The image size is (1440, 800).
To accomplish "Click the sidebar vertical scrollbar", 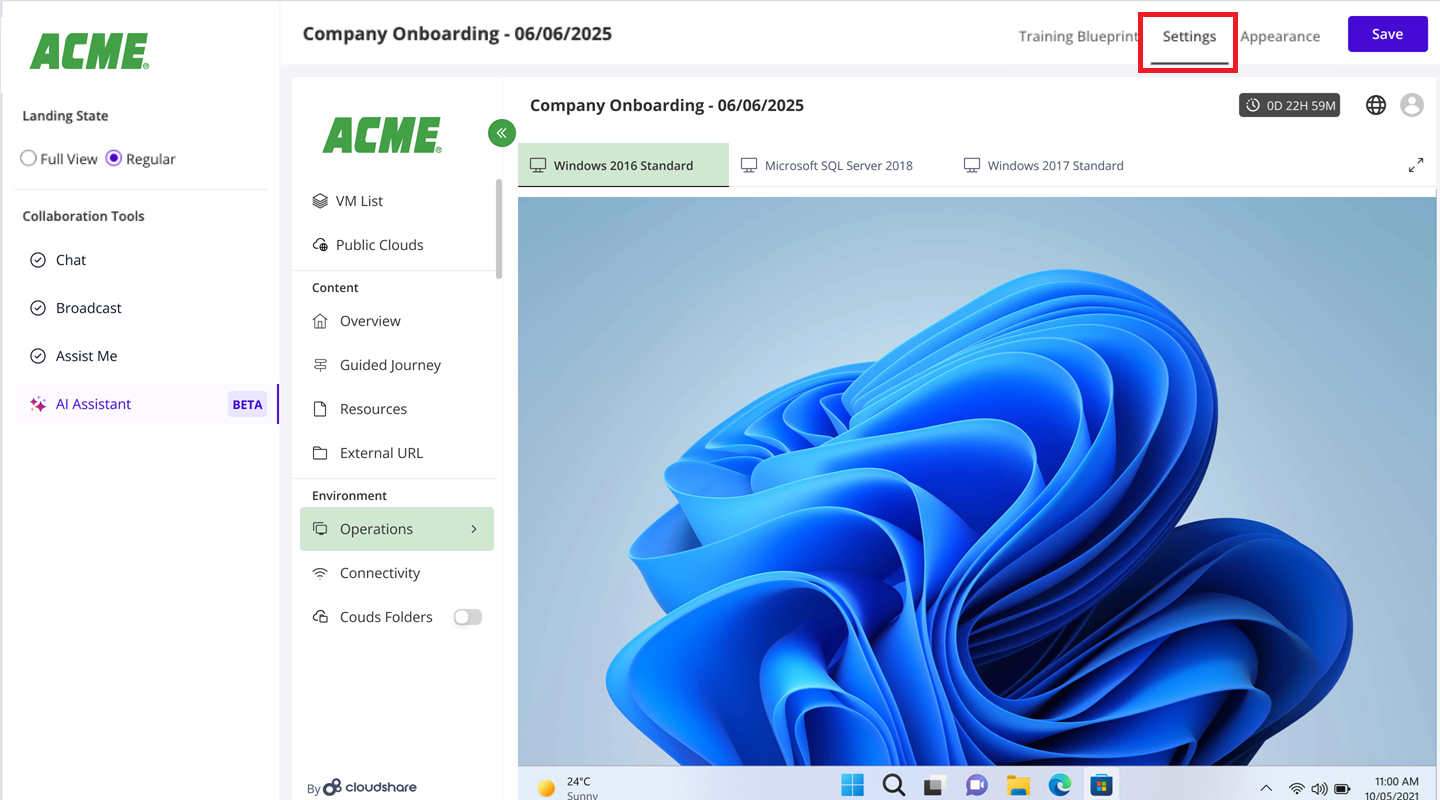I will (x=499, y=228).
